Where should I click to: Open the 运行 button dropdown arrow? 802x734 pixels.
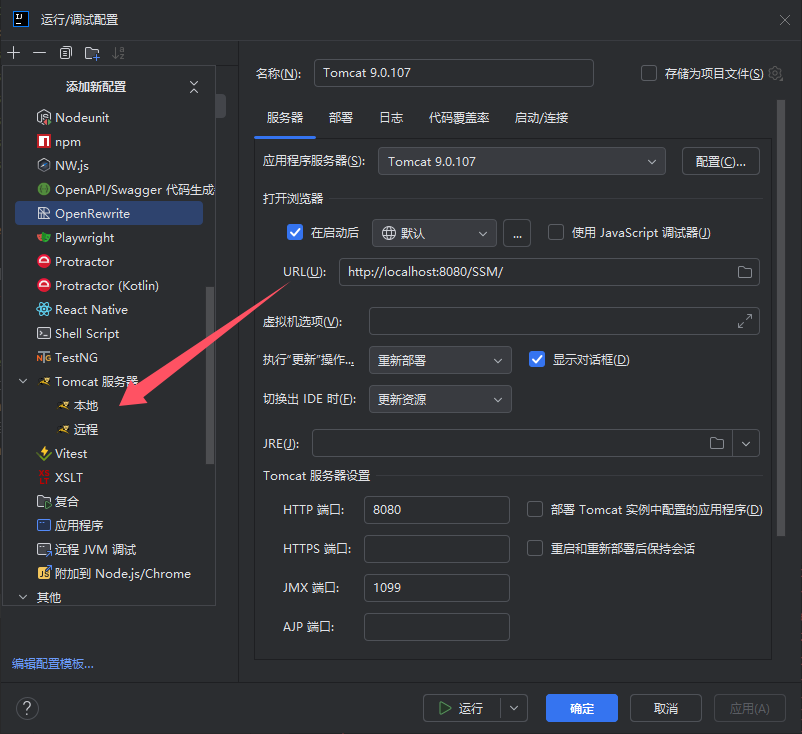click(x=514, y=708)
